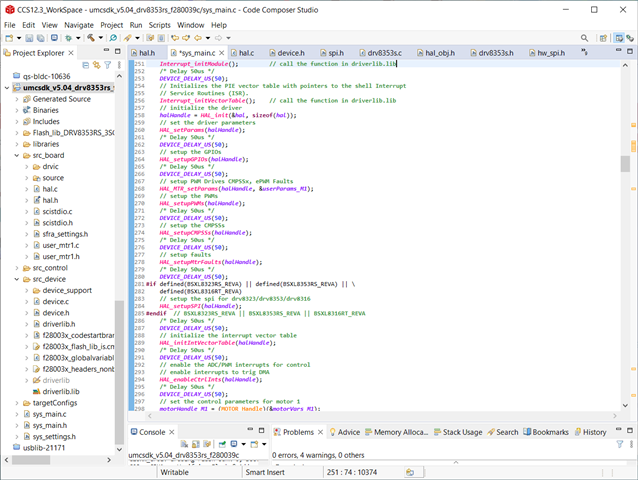Open the Stack Usage tab
This screenshot has width=638, height=480.
click(x=458, y=432)
